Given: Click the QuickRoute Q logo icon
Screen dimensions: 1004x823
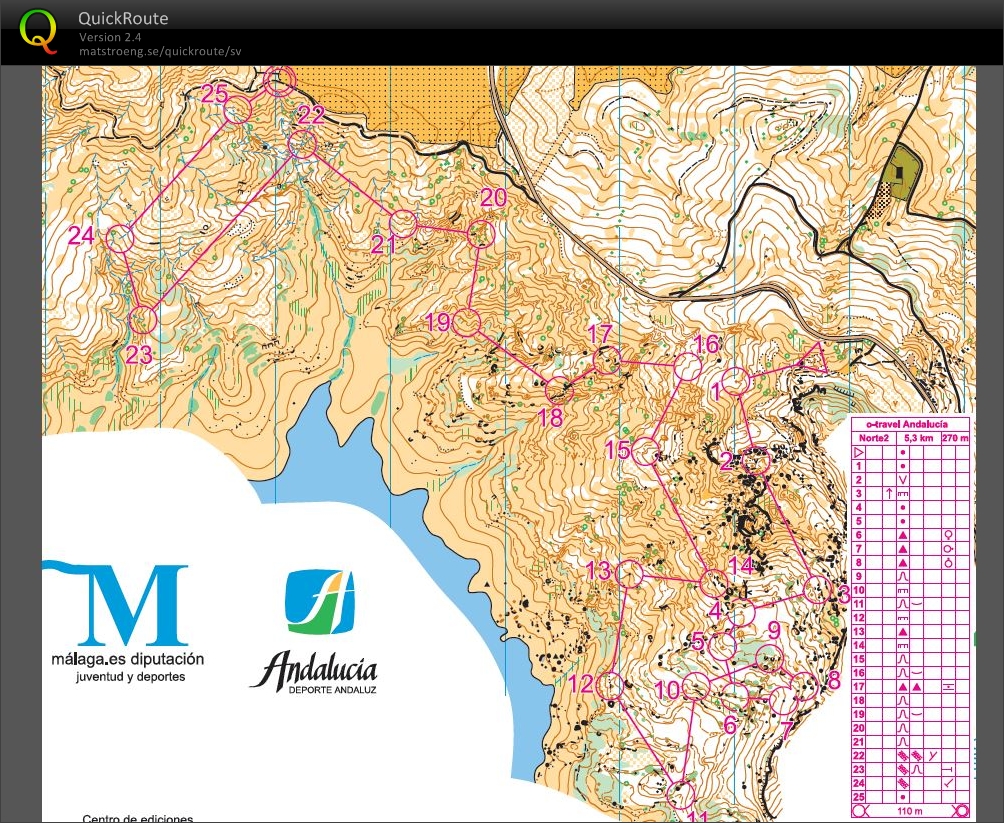Looking at the screenshot, I should tap(38, 32).
